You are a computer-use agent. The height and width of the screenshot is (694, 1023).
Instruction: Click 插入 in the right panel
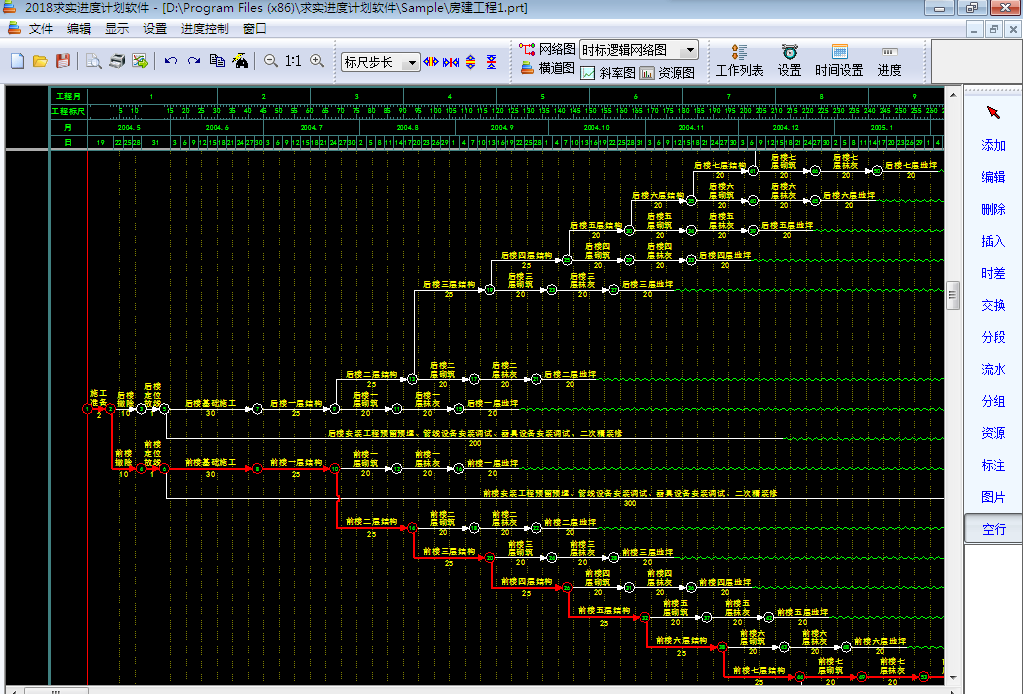pos(993,241)
